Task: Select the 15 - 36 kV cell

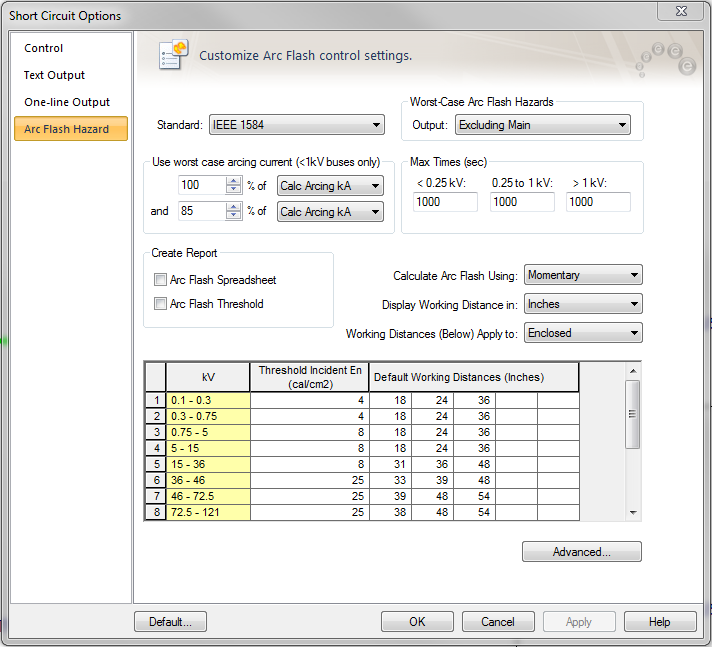Action: 208,464
